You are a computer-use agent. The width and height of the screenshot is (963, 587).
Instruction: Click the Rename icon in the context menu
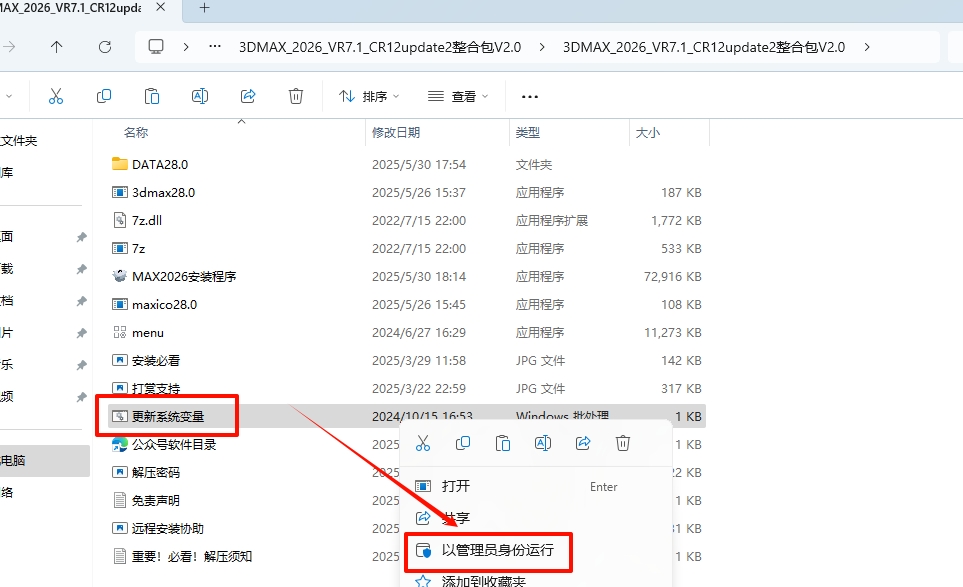(543, 442)
